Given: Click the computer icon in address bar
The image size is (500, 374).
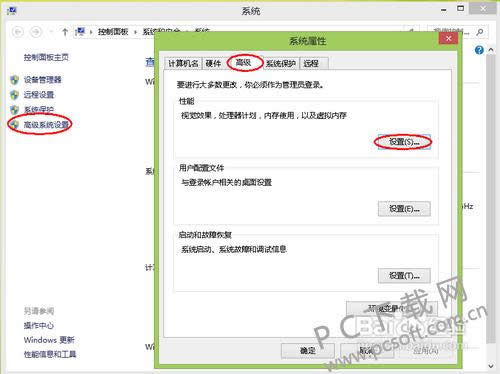Looking at the screenshot, I should click(80, 32).
